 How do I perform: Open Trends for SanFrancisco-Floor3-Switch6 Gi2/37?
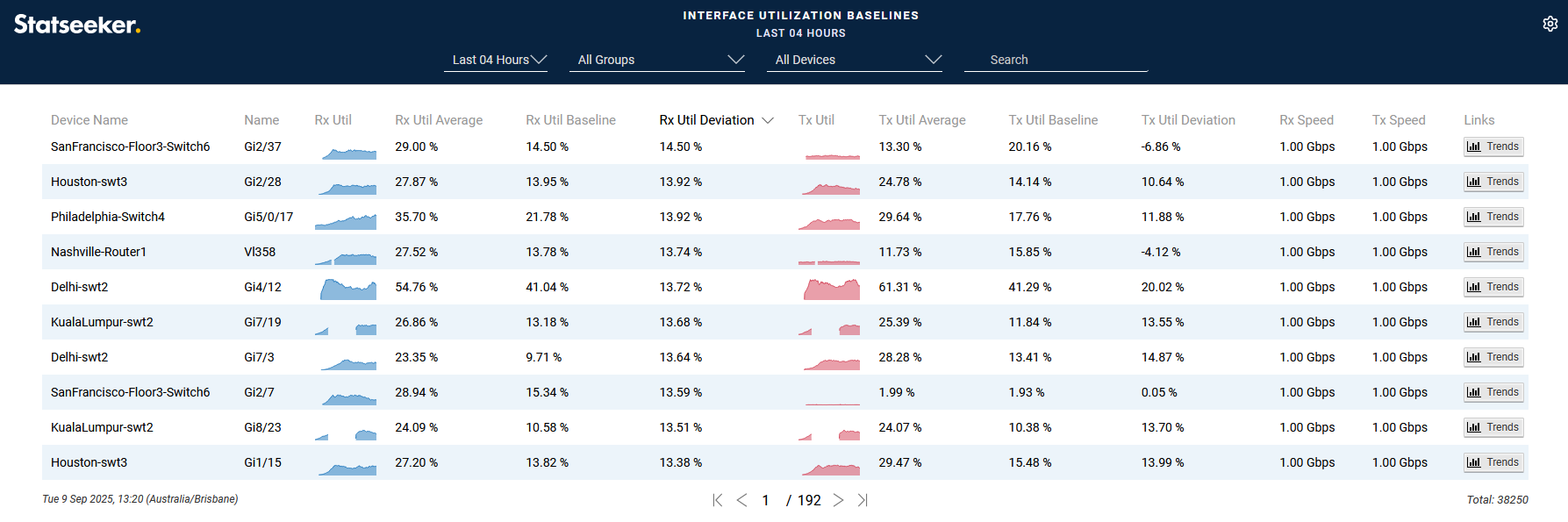(x=1493, y=147)
